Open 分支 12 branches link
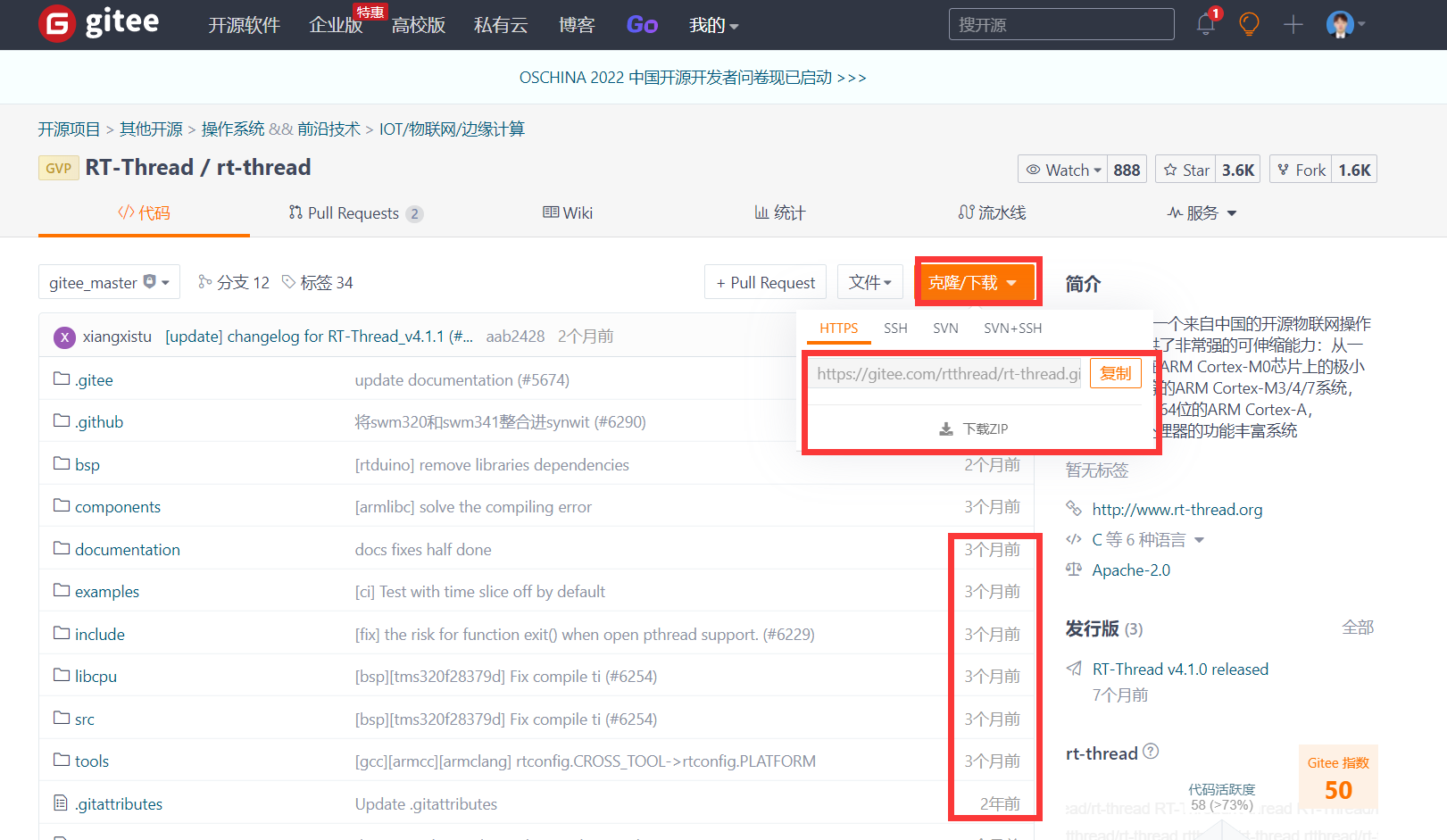The height and width of the screenshot is (840, 1447). click(233, 282)
